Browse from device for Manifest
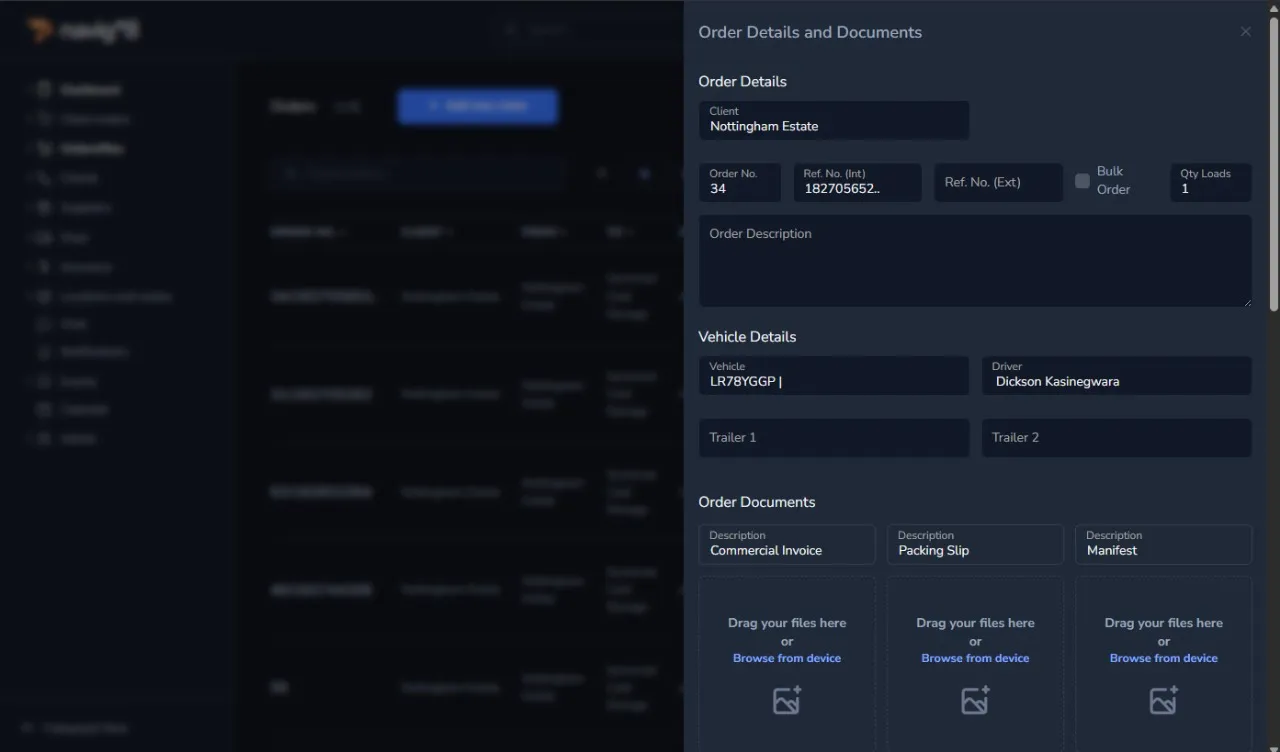 pos(1163,658)
